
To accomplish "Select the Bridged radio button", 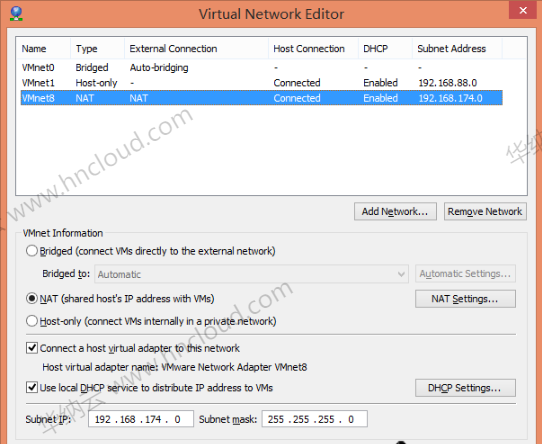I will pos(32,251).
